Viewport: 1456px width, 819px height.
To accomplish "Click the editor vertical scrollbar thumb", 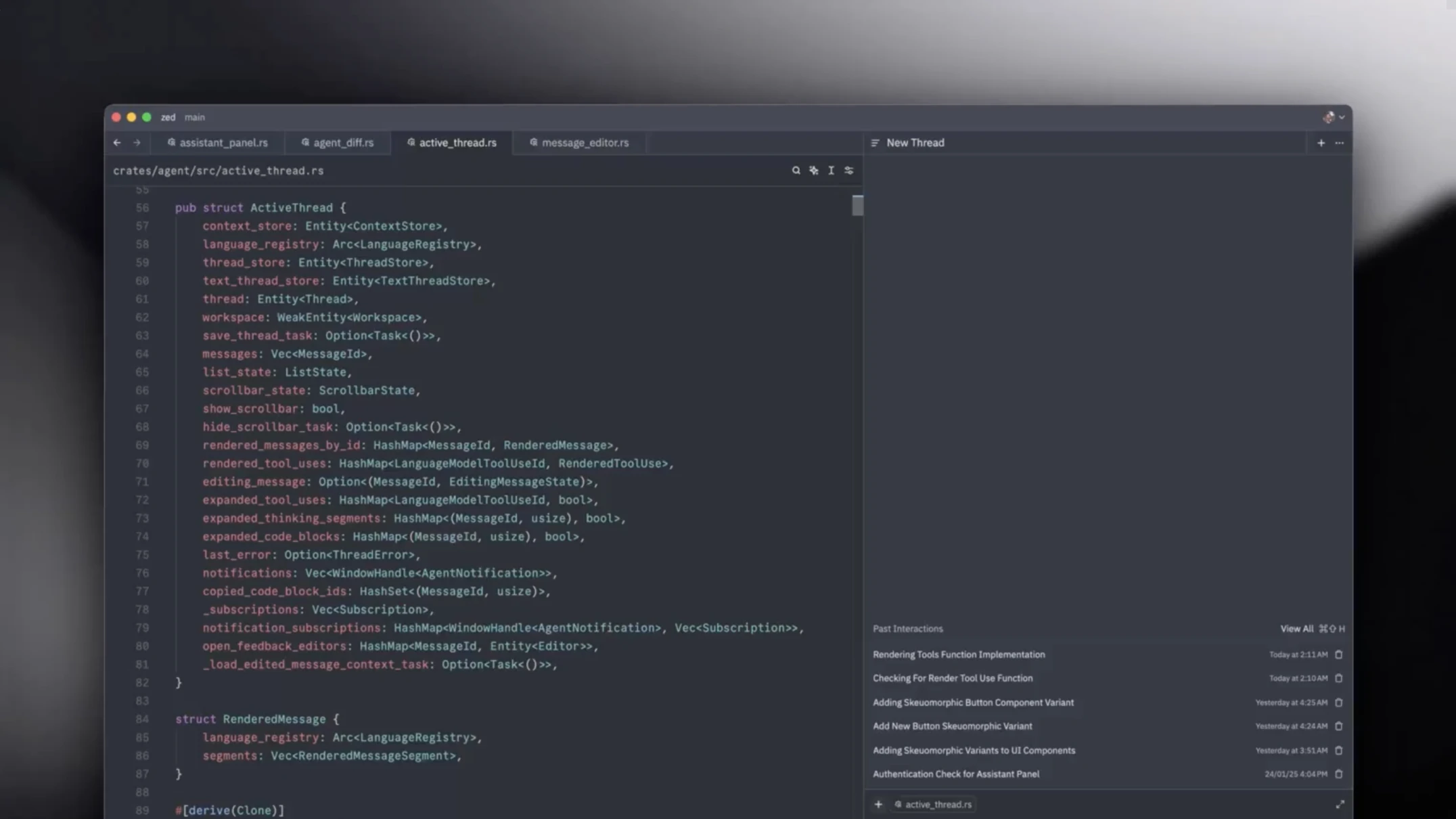I will [x=857, y=205].
